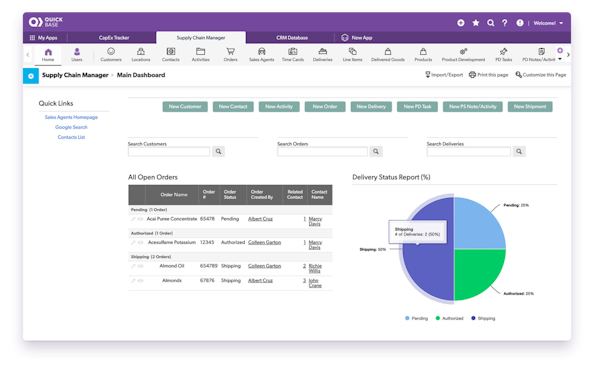This screenshot has width=600, height=379.
Task: Click the New Order button
Action: (325, 107)
